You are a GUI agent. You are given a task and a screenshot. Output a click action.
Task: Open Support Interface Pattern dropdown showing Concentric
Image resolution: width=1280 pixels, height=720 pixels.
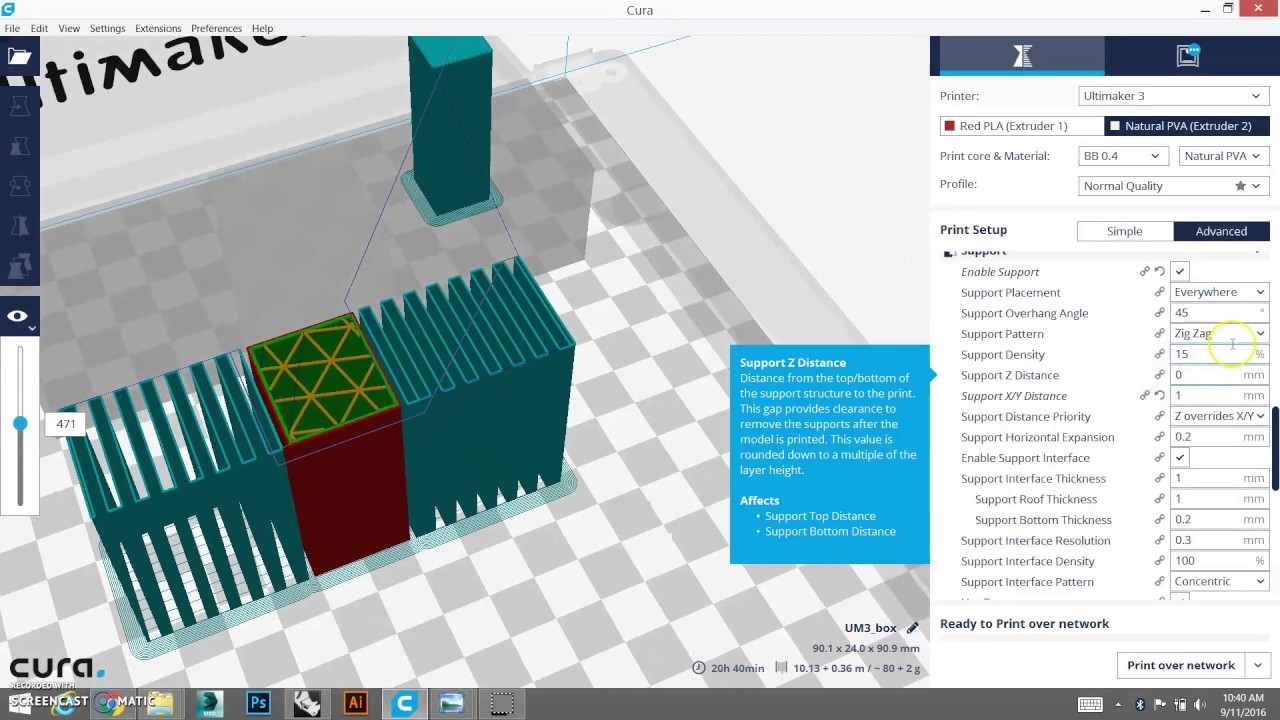pos(1220,581)
